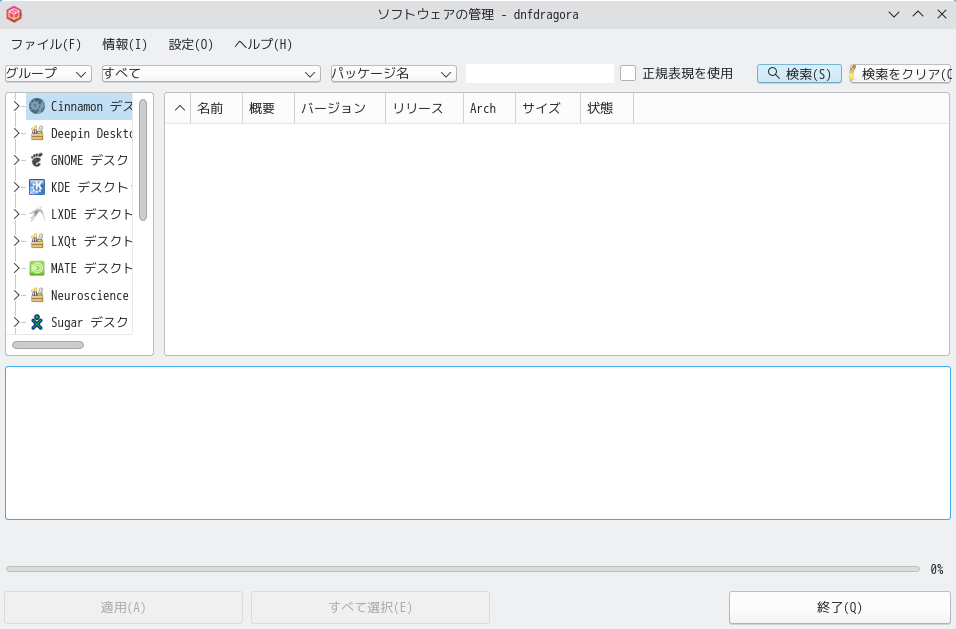Click the Deepin Desktop group icon
Viewport: 956px width, 629px height.
click(x=37, y=133)
